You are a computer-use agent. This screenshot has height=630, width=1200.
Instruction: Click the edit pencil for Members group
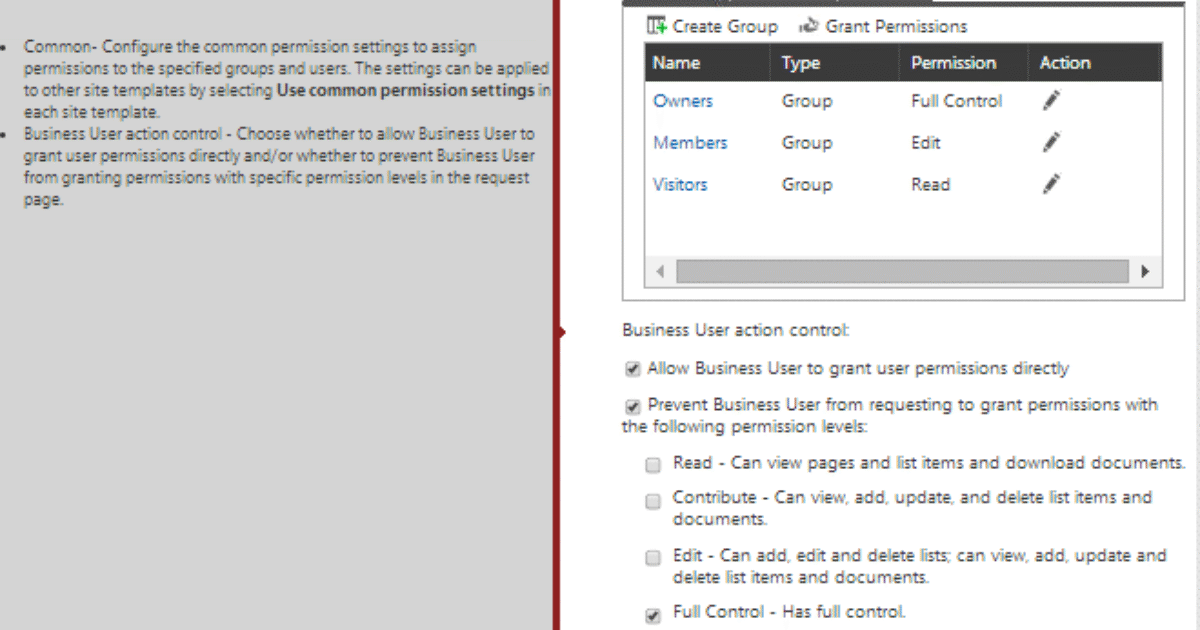[1051, 142]
